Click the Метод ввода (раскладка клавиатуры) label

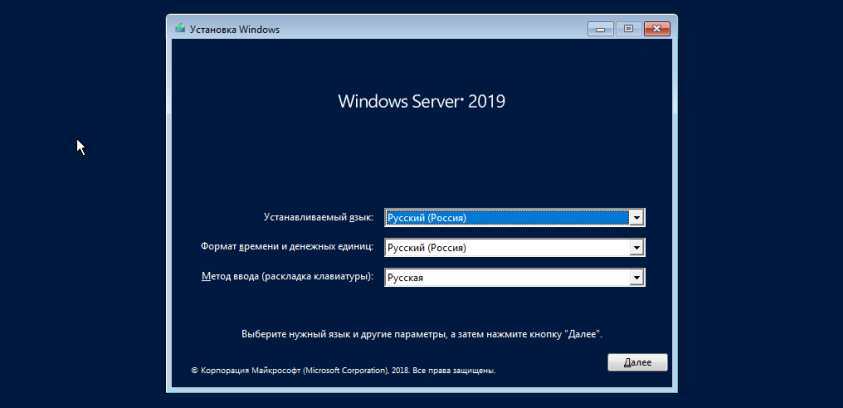pos(287,277)
